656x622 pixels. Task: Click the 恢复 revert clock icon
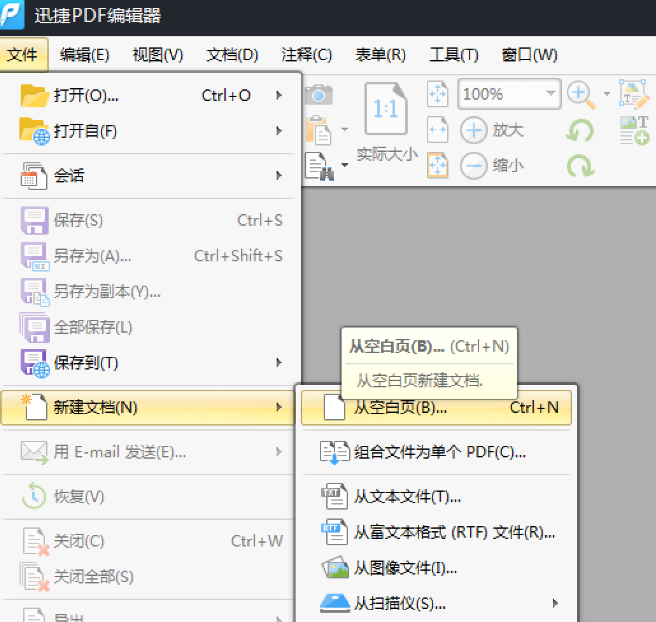click(x=34, y=496)
